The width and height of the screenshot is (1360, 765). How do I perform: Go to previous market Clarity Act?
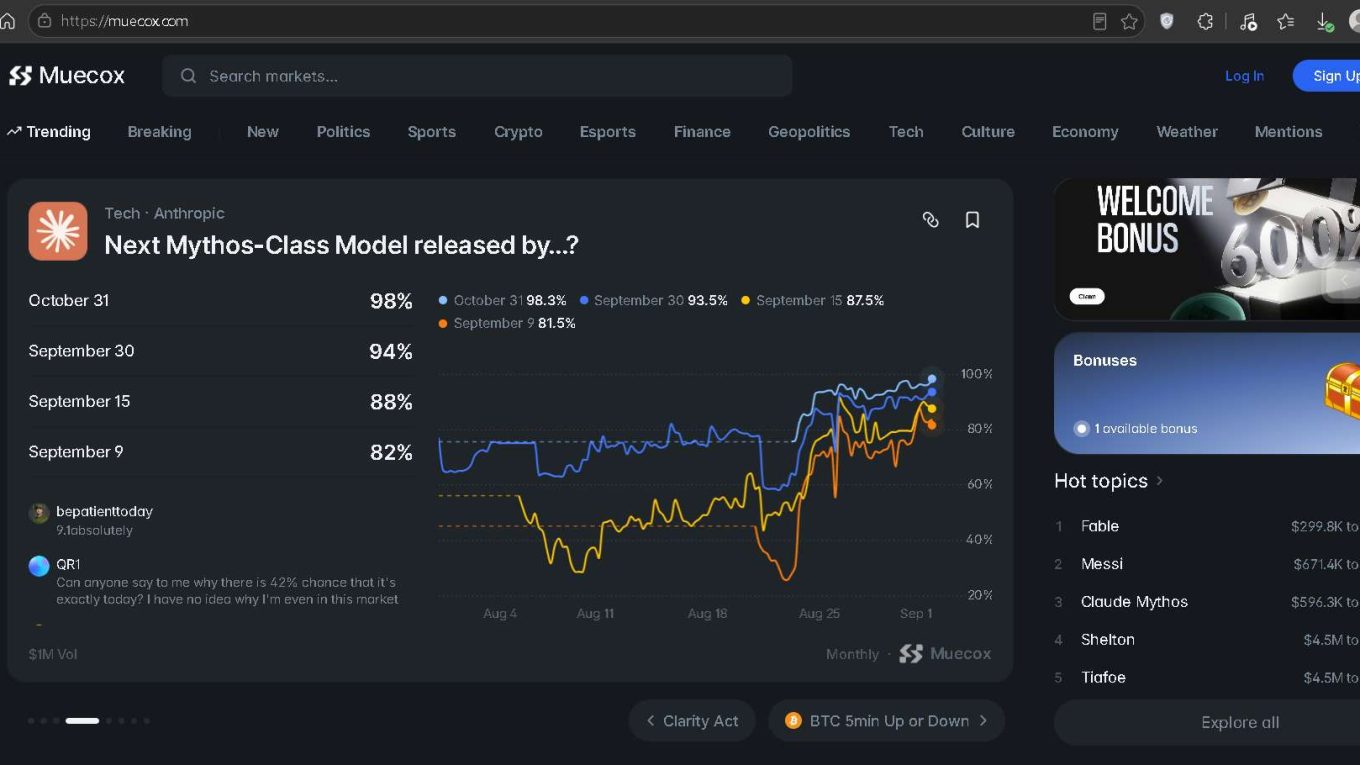(x=692, y=721)
